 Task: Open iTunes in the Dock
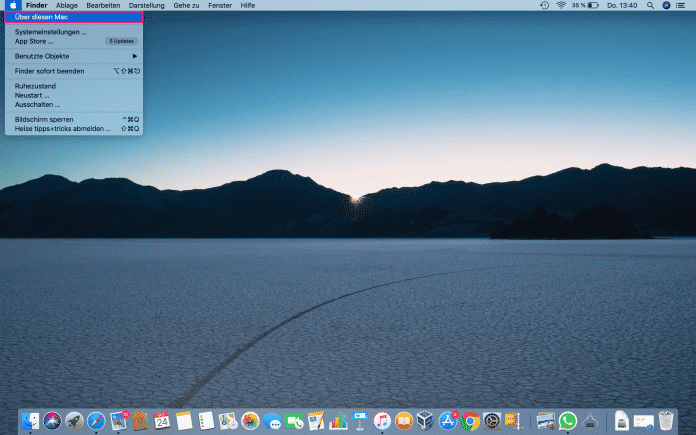[x=382, y=421]
